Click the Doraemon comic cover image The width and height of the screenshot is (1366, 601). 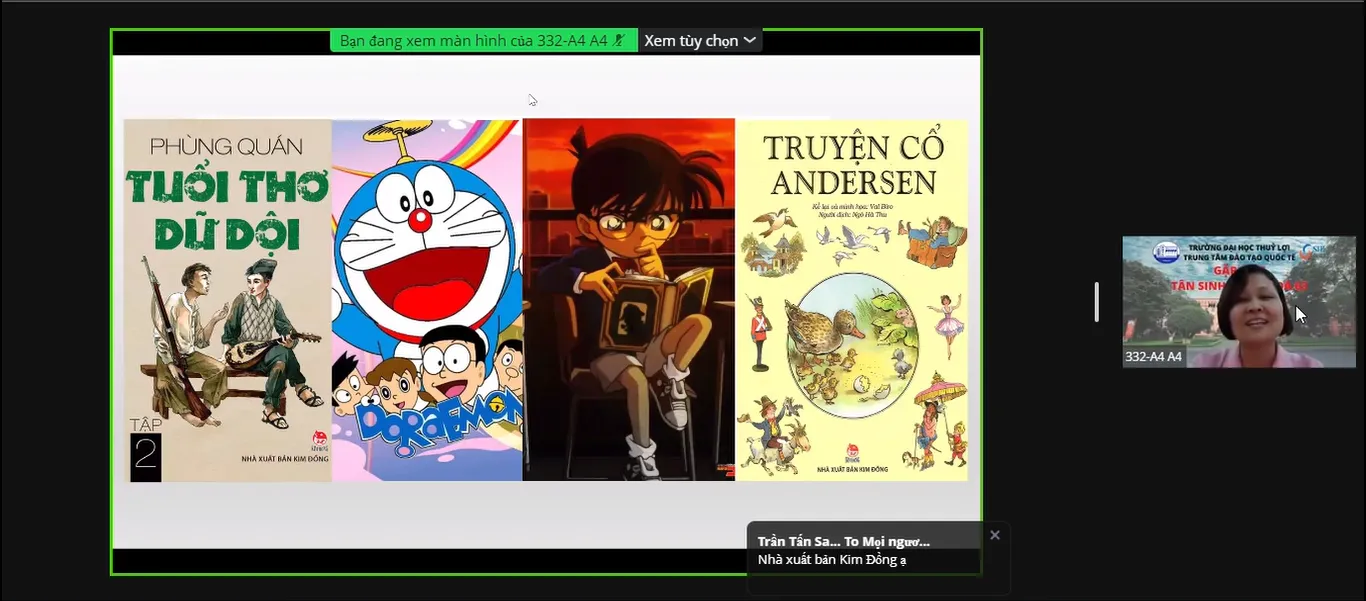[x=427, y=300]
